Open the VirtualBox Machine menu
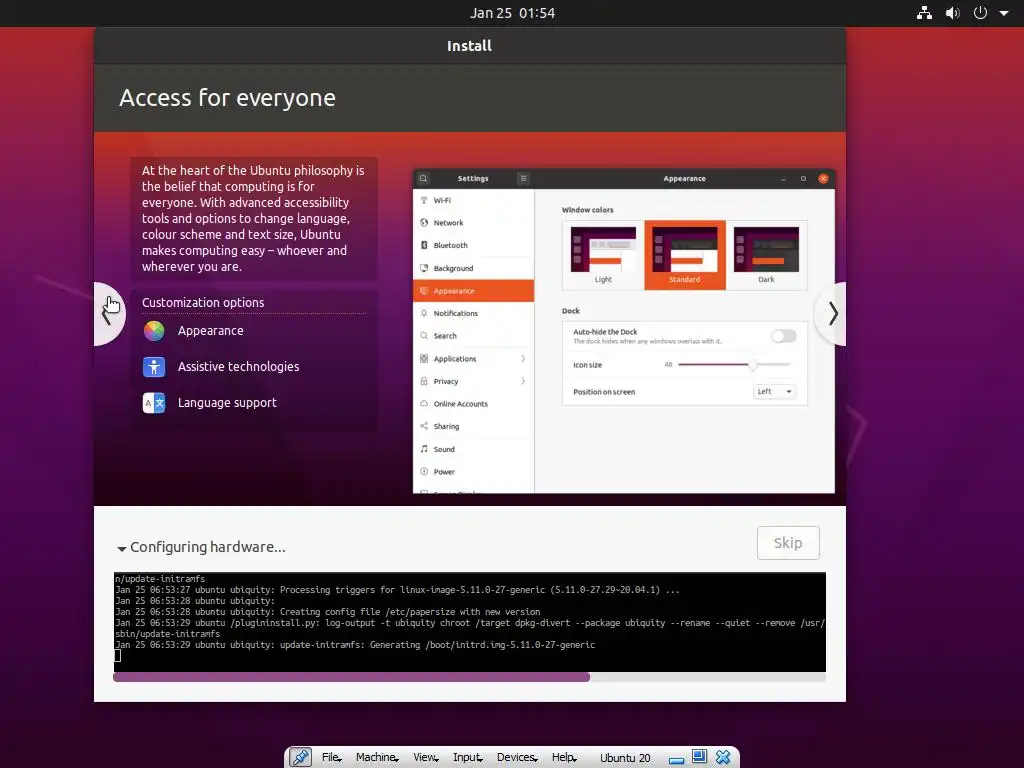Image resolution: width=1024 pixels, height=768 pixels. (x=377, y=758)
